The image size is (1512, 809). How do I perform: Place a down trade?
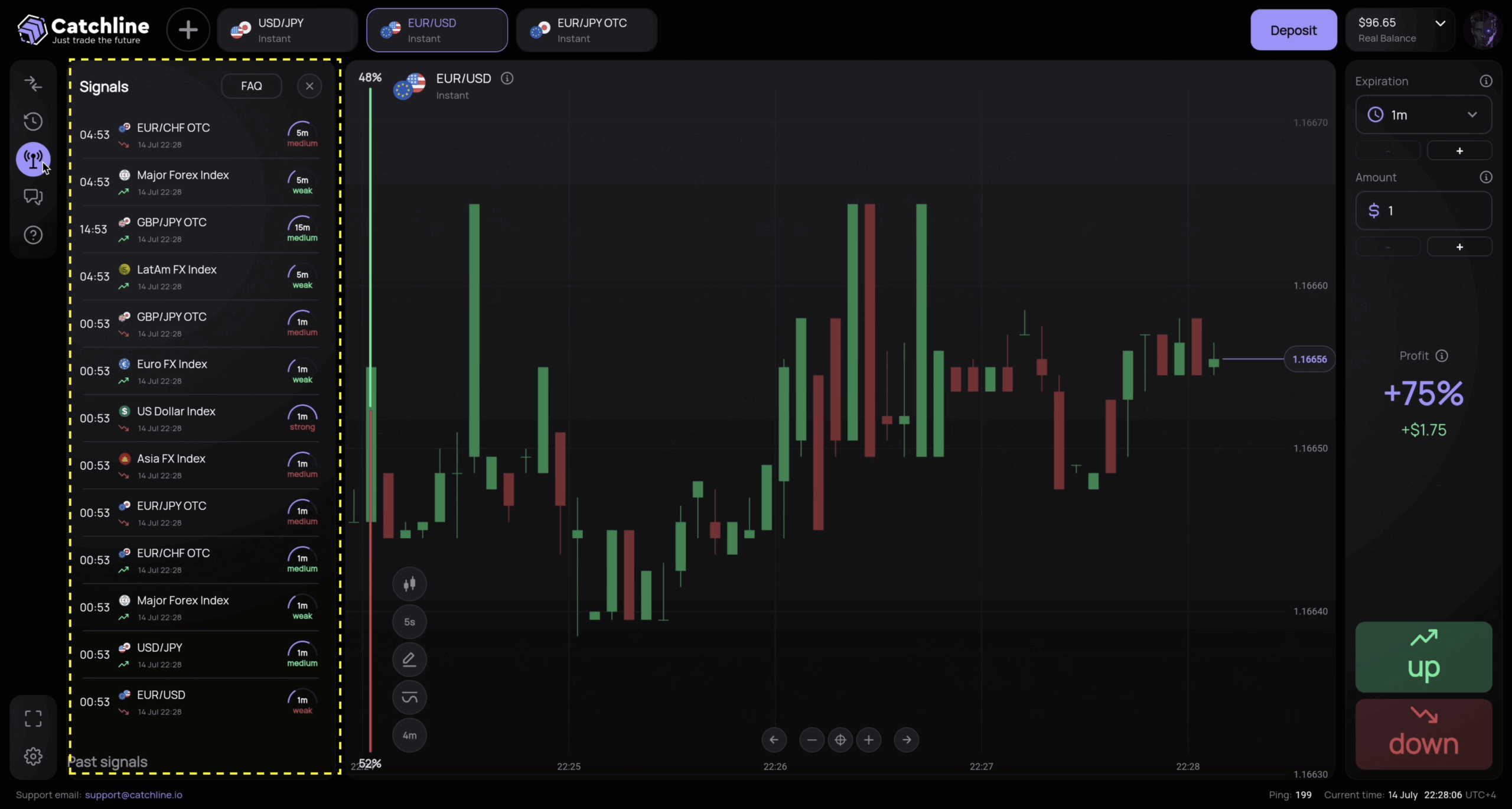tap(1423, 735)
